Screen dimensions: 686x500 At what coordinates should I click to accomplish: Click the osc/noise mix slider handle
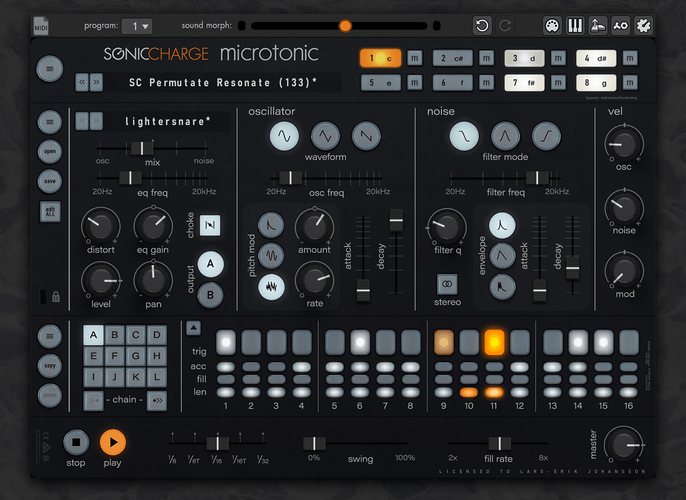142,148
